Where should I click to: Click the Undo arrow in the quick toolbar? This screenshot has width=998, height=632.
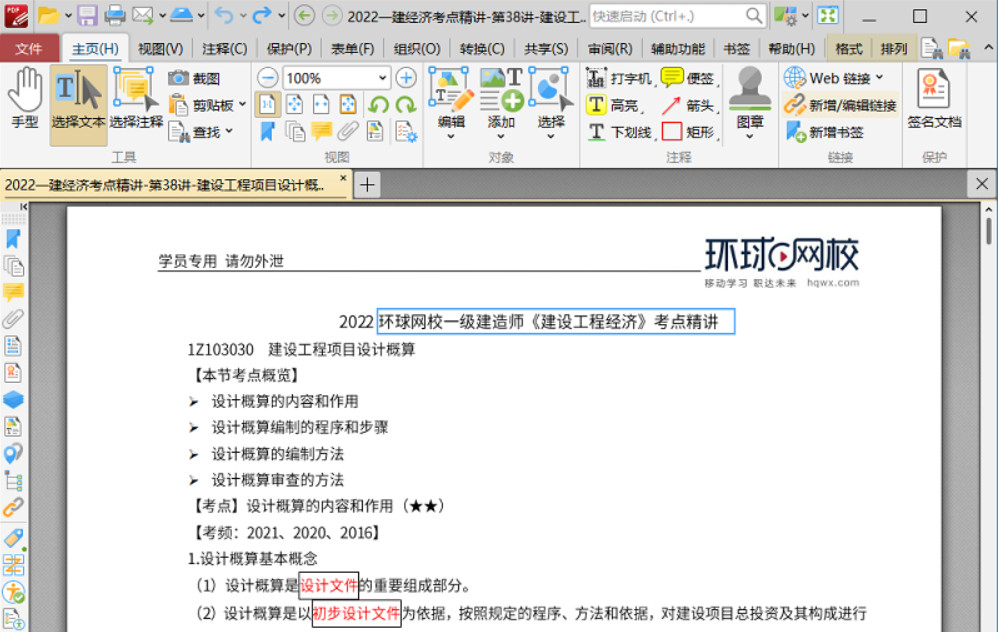click(x=223, y=15)
